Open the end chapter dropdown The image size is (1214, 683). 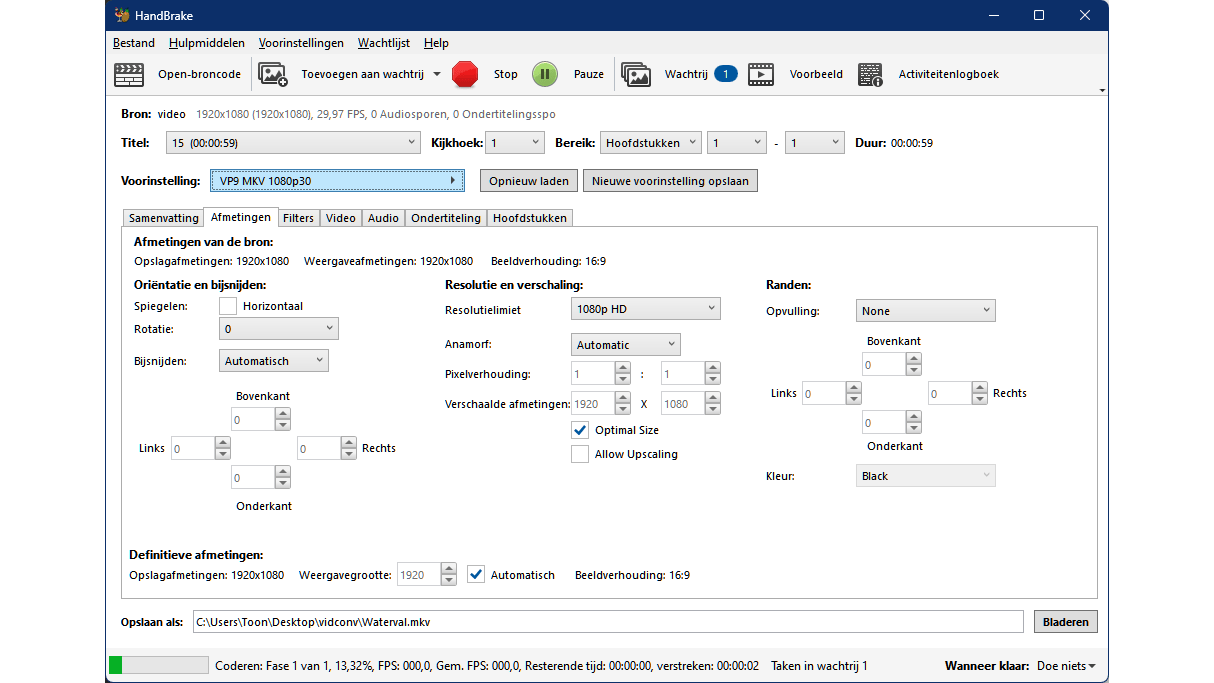[x=815, y=143]
